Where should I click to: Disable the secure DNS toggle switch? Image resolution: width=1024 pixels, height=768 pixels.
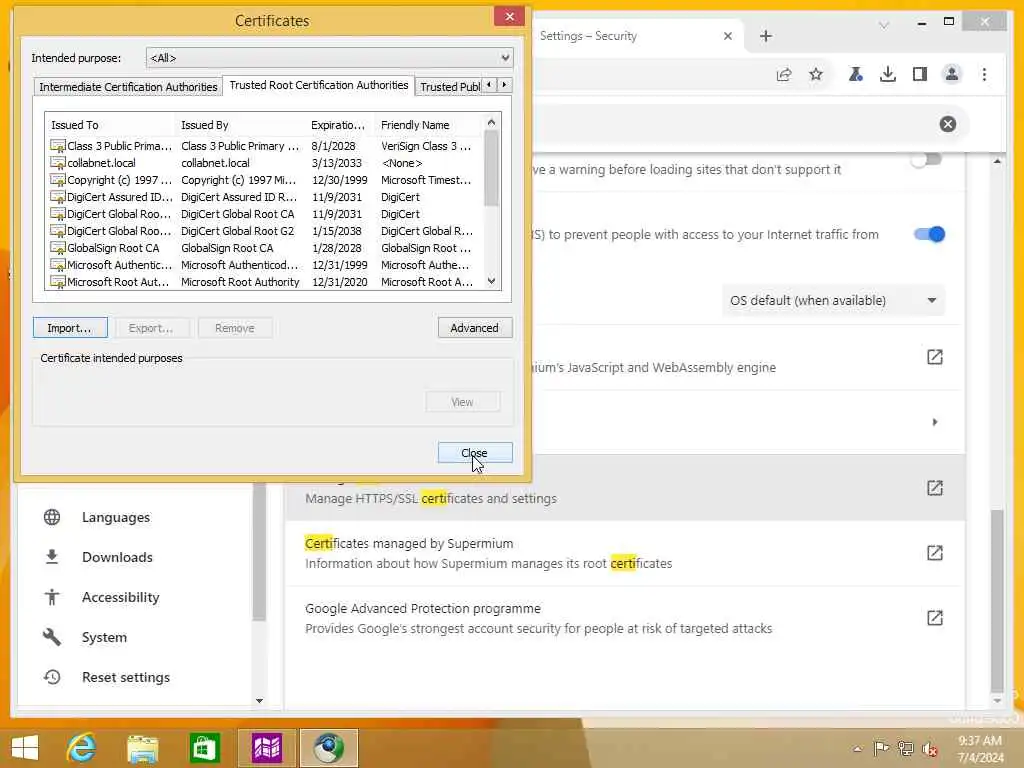click(x=929, y=234)
